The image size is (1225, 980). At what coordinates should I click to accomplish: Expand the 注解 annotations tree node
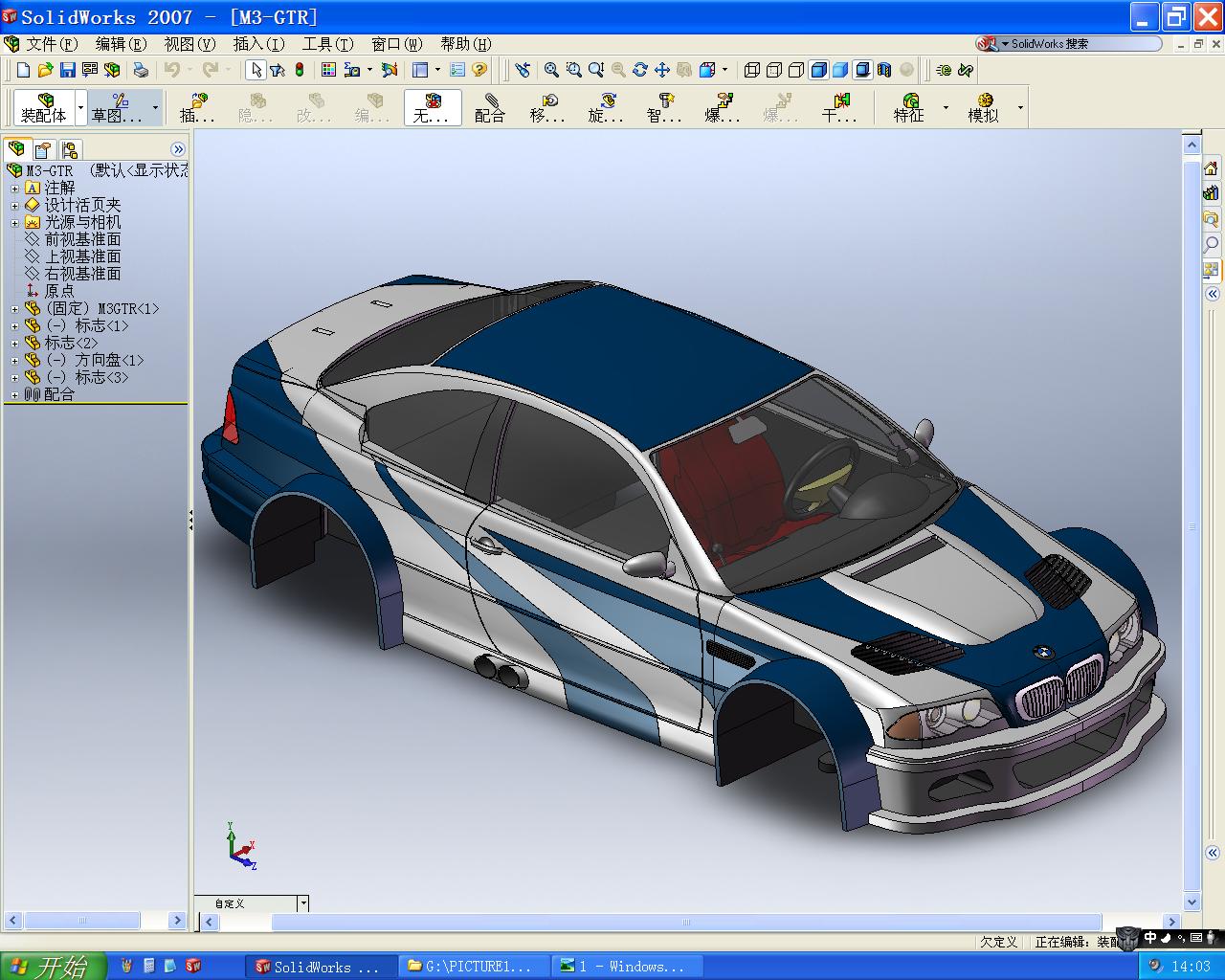[x=14, y=189]
